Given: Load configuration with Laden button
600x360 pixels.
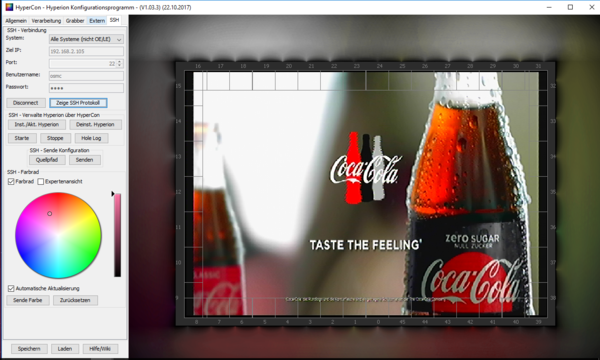Looking at the screenshot, I should pyautogui.click(x=65, y=349).
